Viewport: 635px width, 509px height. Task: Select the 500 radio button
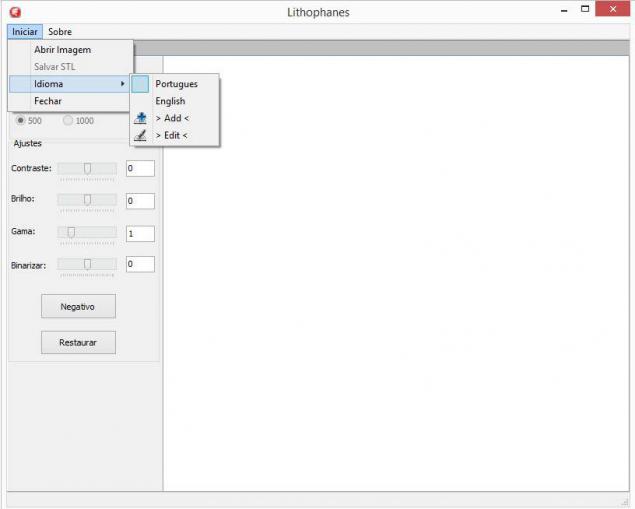20,120
